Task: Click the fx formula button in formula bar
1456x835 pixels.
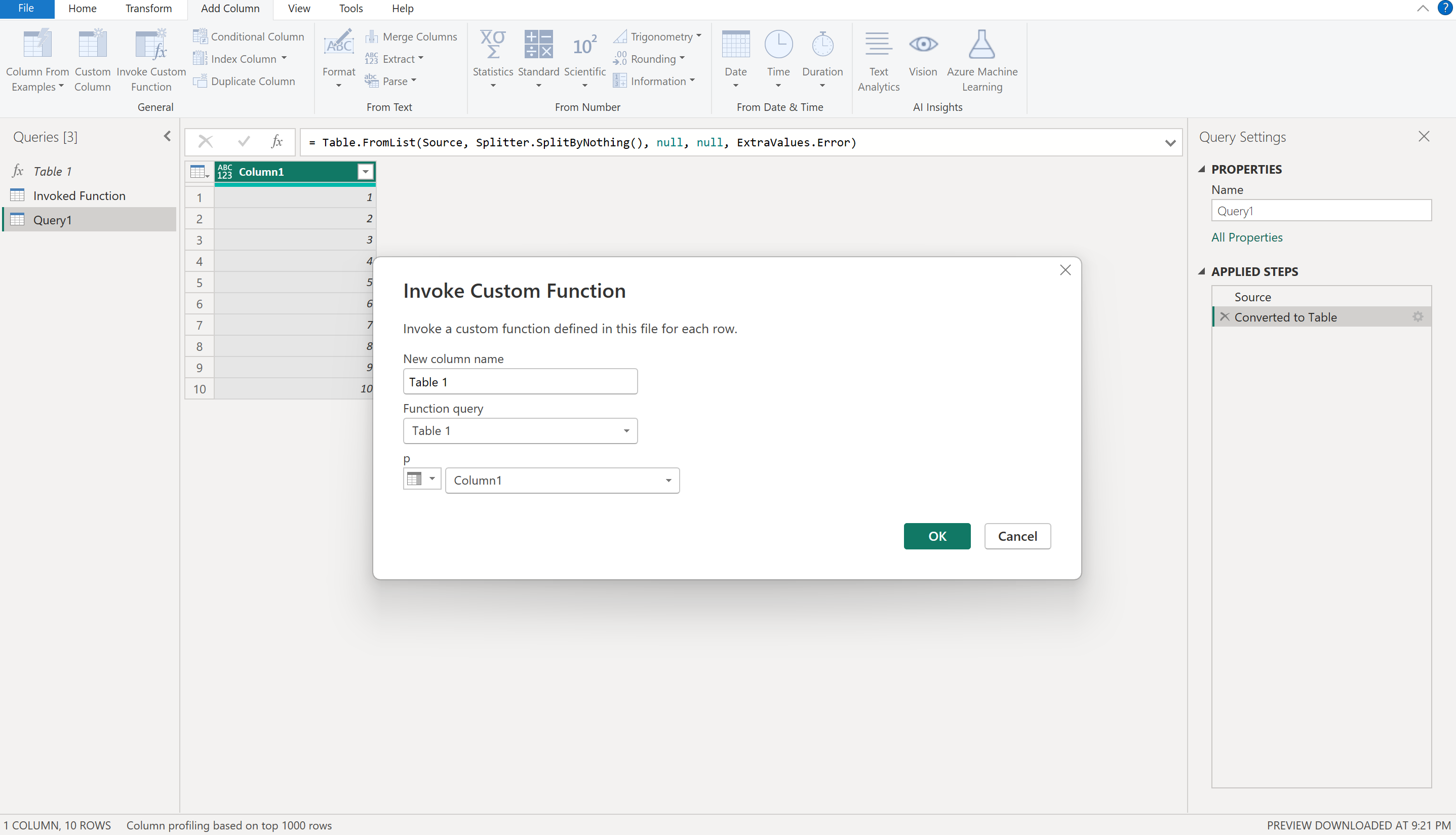Action: click(277, 142)
